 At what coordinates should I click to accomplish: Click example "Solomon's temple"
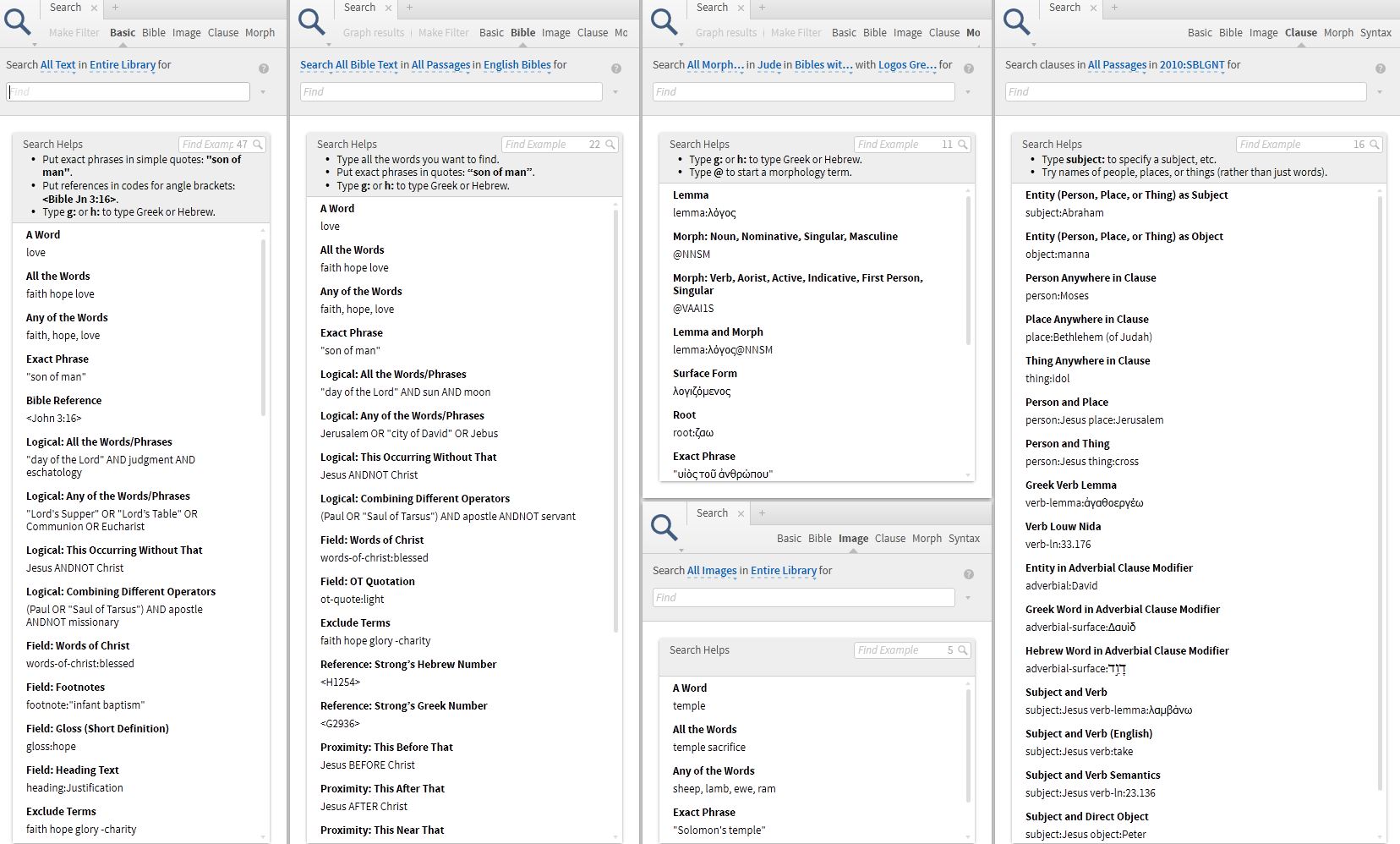(719, 830)
